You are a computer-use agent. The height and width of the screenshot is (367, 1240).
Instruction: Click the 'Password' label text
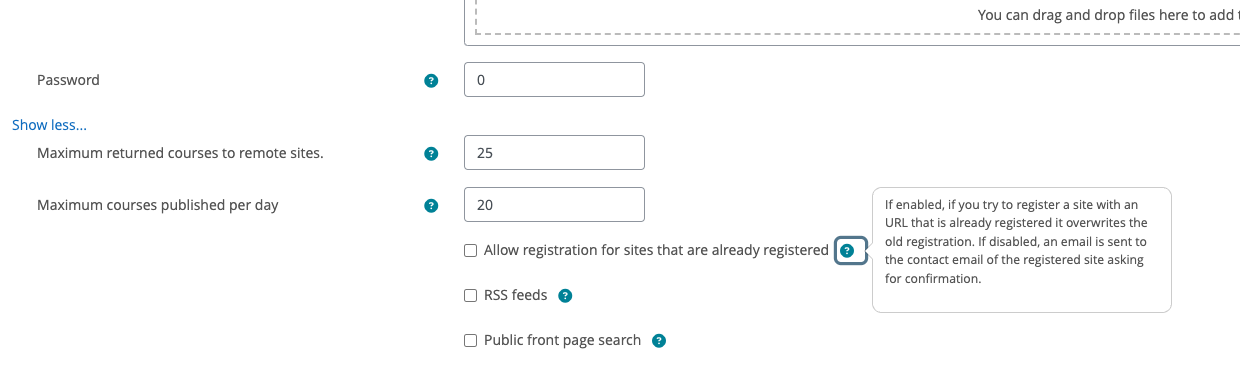68,80
